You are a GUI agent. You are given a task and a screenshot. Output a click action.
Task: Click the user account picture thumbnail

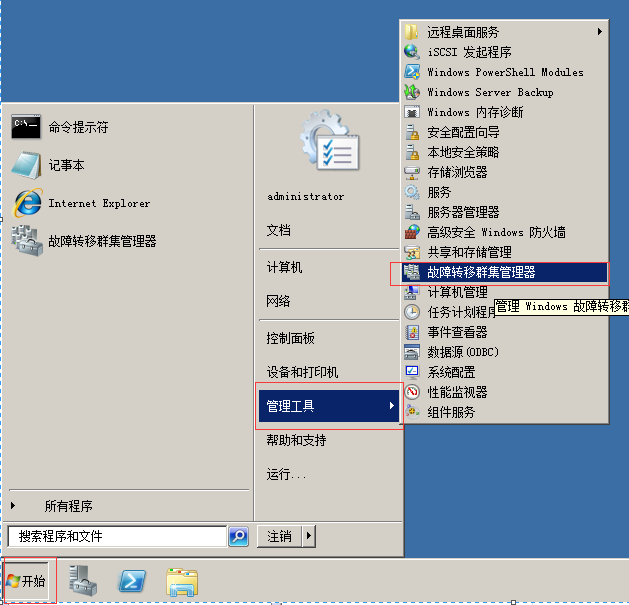pos(328,146)
